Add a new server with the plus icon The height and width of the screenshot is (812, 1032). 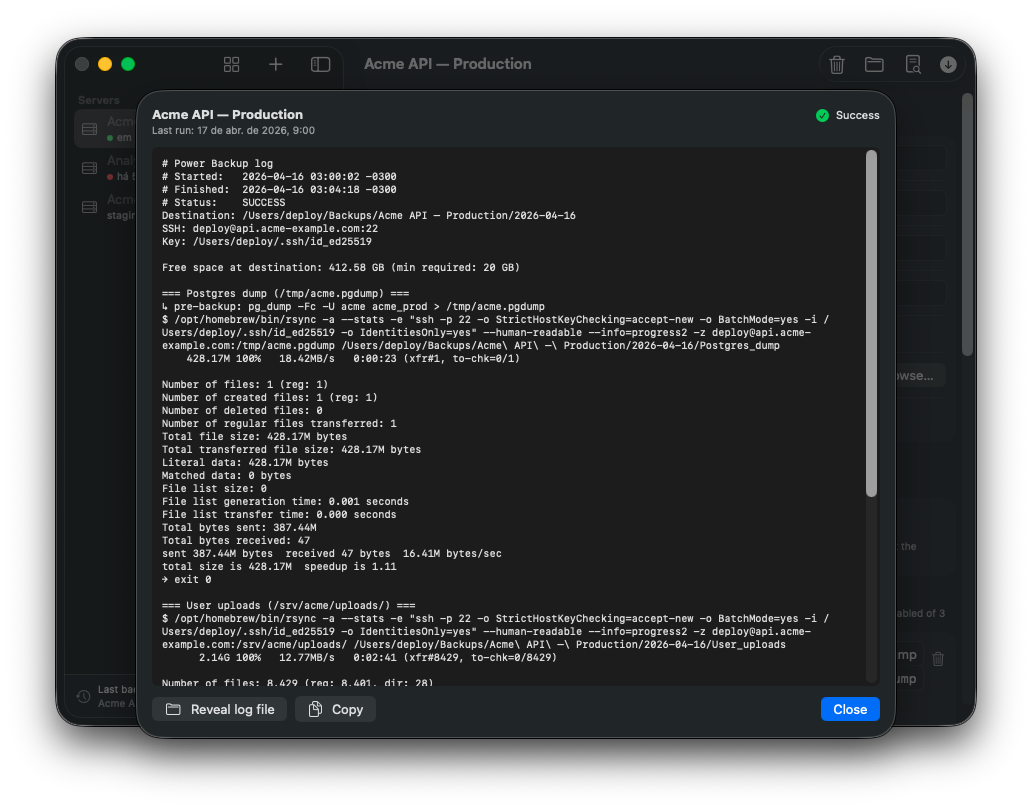[x=275, y=63]
